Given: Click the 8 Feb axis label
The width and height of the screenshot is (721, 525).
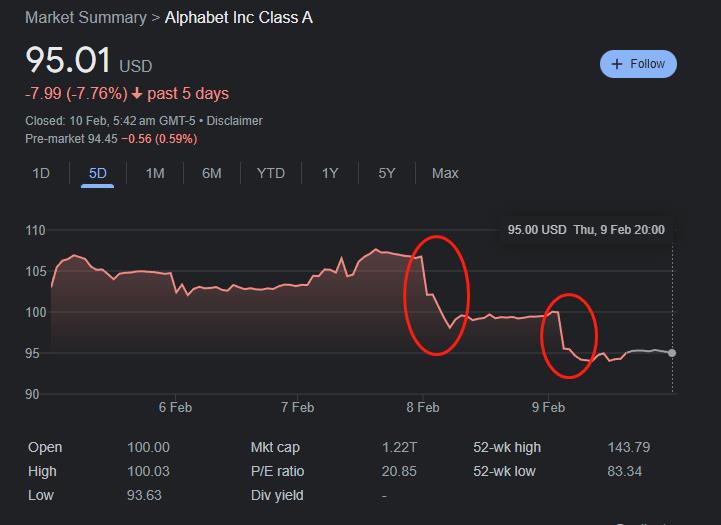Looking at the screenshot, I should point(423,407).
